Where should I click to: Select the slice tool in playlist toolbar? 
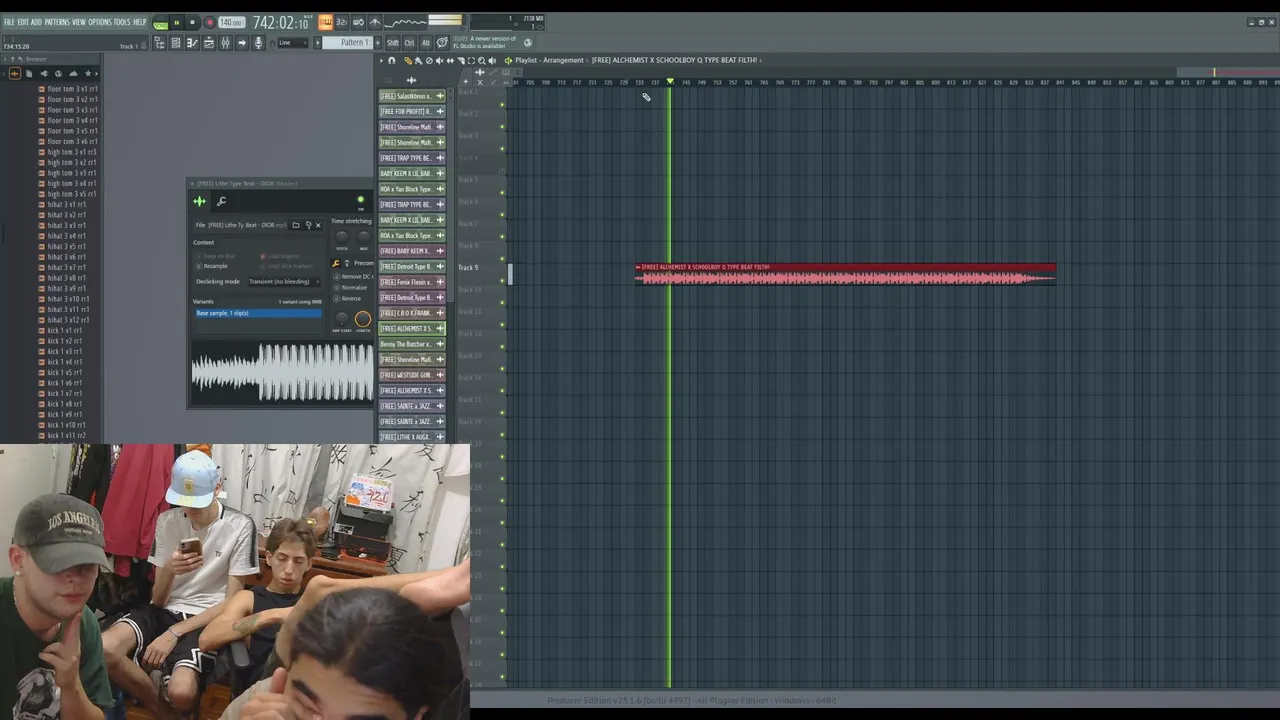(460, 60)
